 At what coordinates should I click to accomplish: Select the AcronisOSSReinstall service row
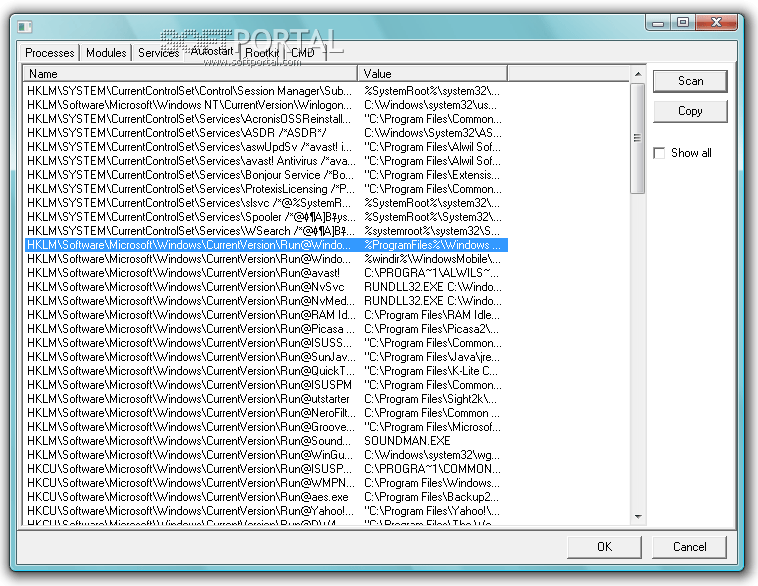coord(266,119)
